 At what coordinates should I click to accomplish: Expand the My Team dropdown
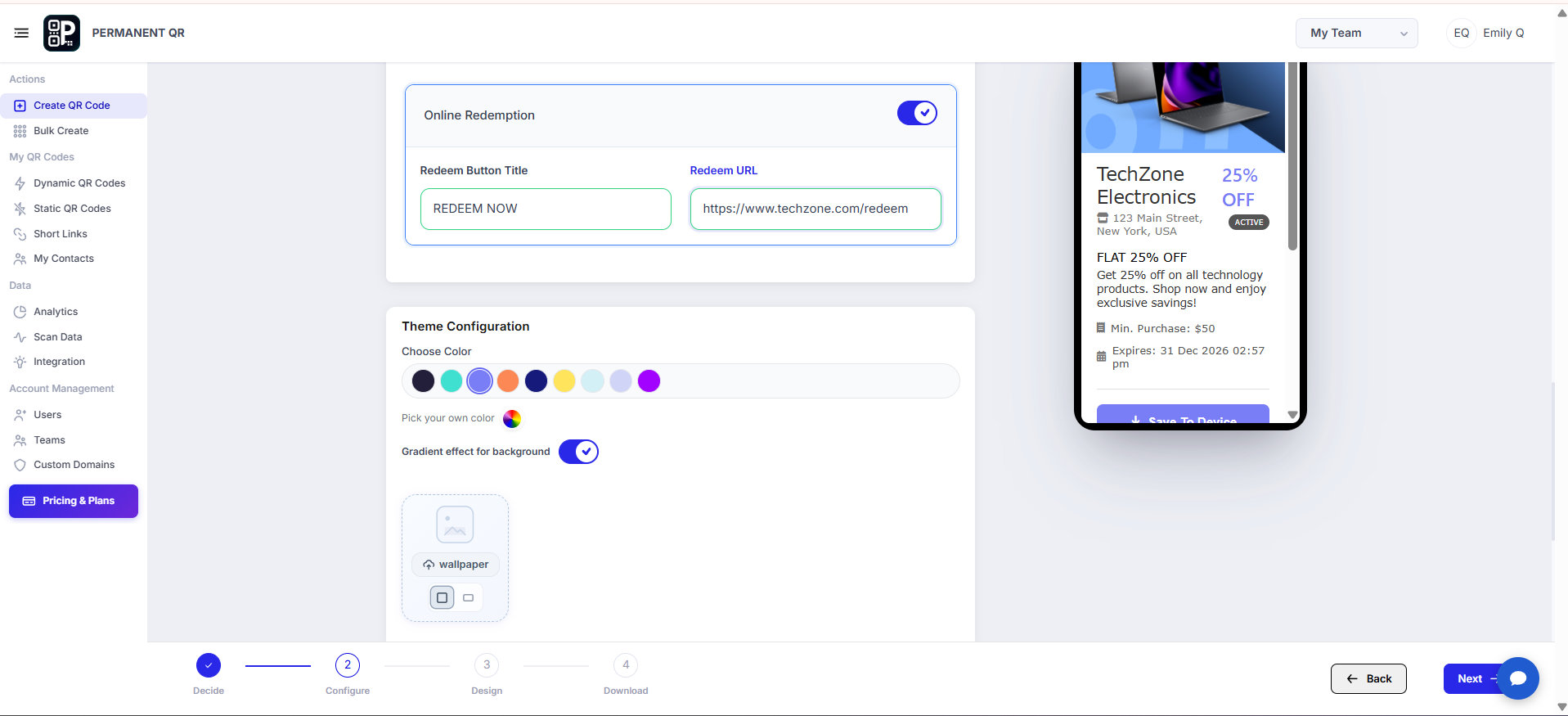pyautogui.click(x=1356, y=33)
